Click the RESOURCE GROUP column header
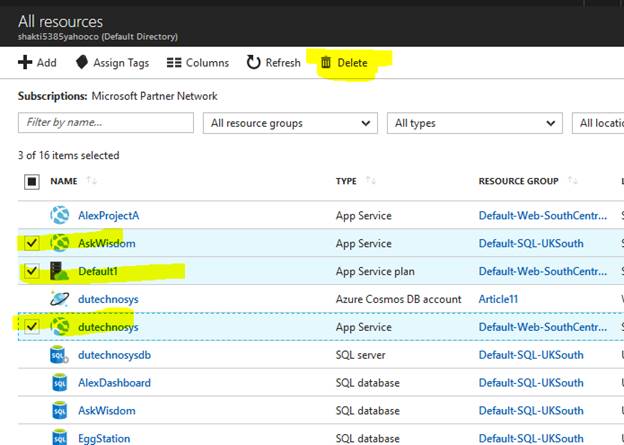The image size is (624, 445). pyautogui.click(x=519, y=181)
